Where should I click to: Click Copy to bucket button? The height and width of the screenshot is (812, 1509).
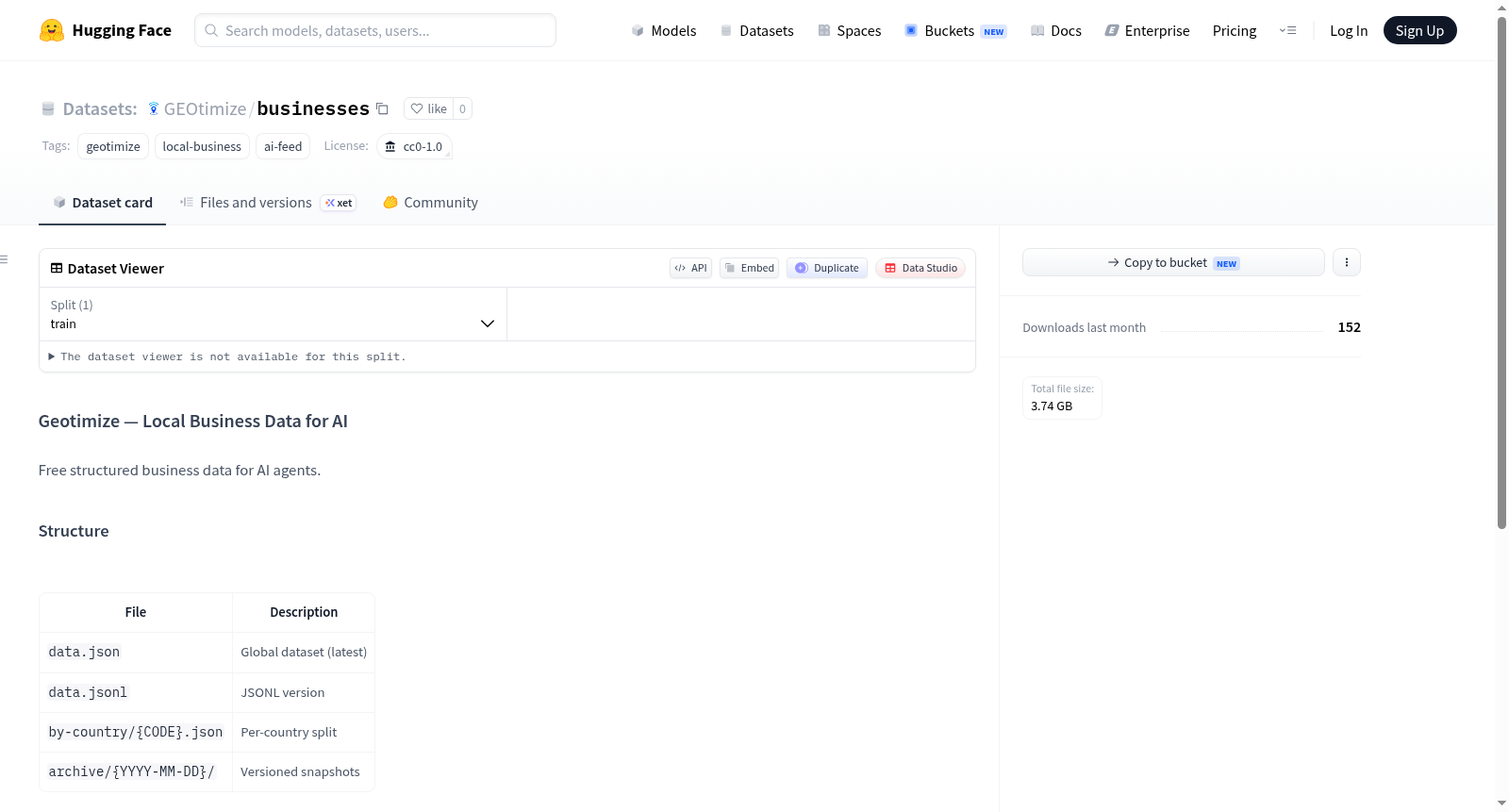point(1173,262)
